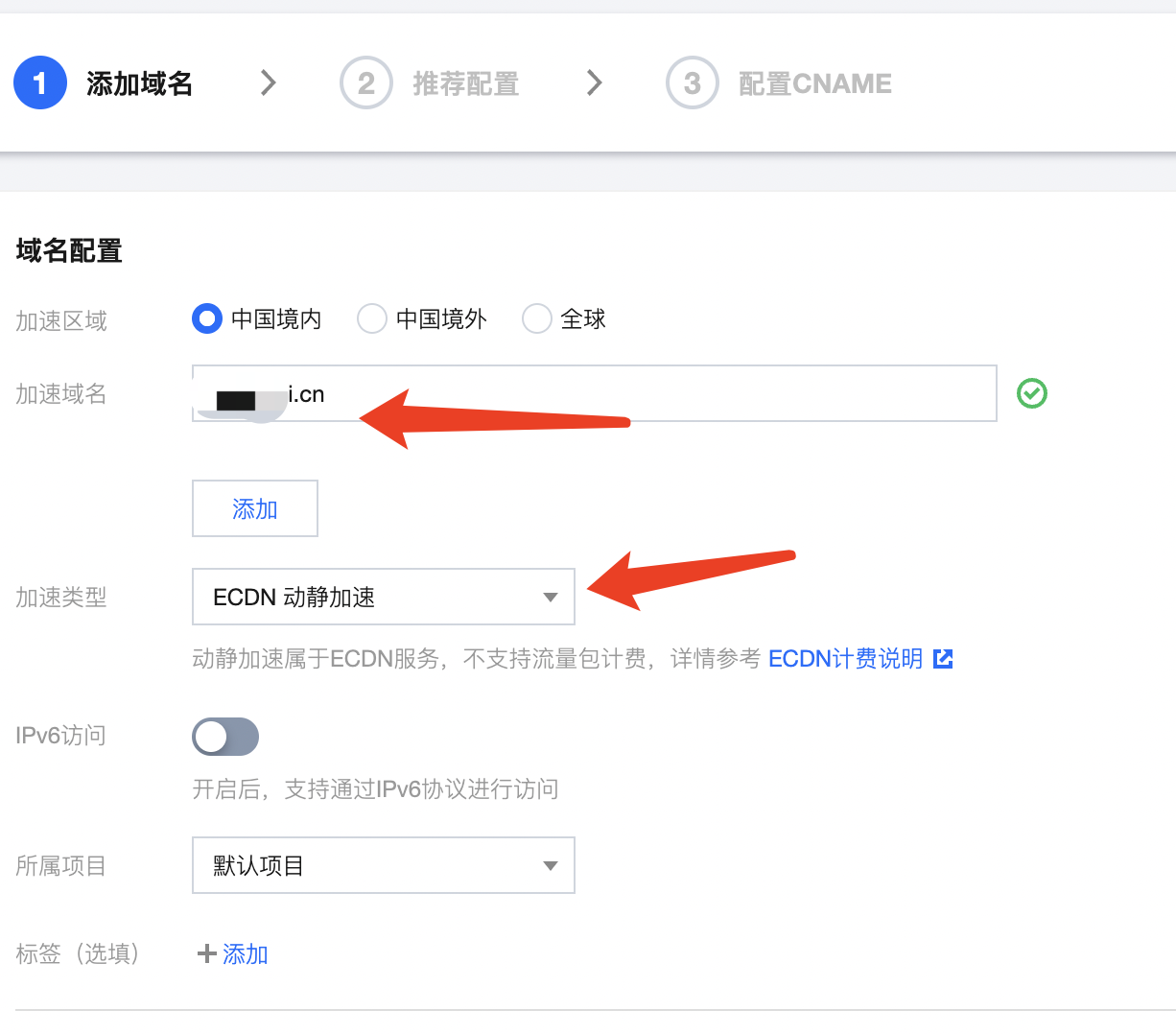Open the 加速类型 ECDN 动静加速 dropdown
The width and height of the screenshot is (1176, 1034).
pyautogui.click(x=384, y=597)
